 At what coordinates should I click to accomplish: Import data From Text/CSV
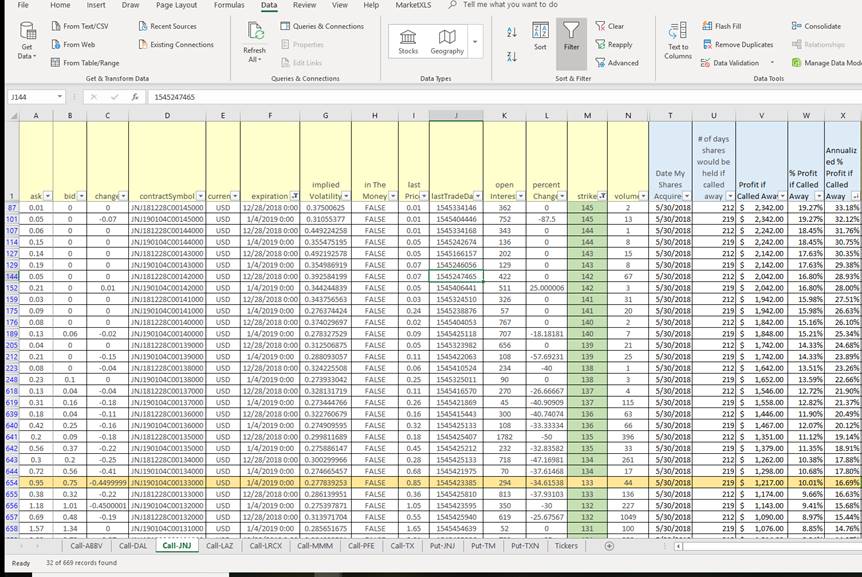(x=80, y=26)
